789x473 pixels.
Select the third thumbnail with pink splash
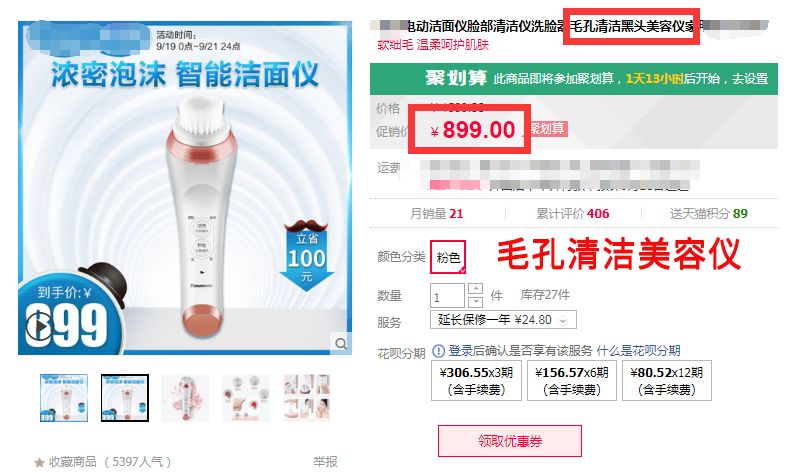click(x=185, y=398)
